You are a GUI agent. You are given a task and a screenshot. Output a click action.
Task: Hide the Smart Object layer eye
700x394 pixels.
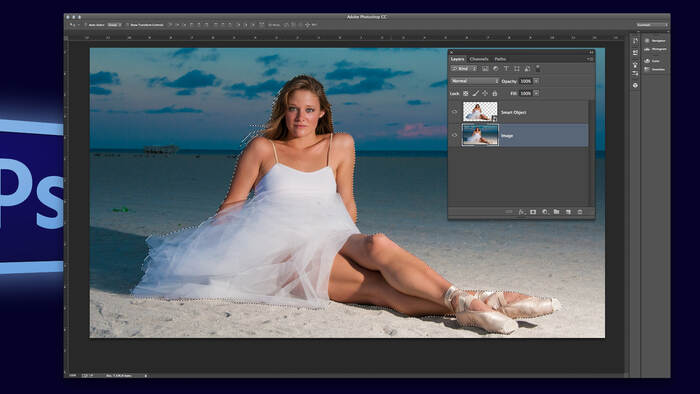click(454, 112)
